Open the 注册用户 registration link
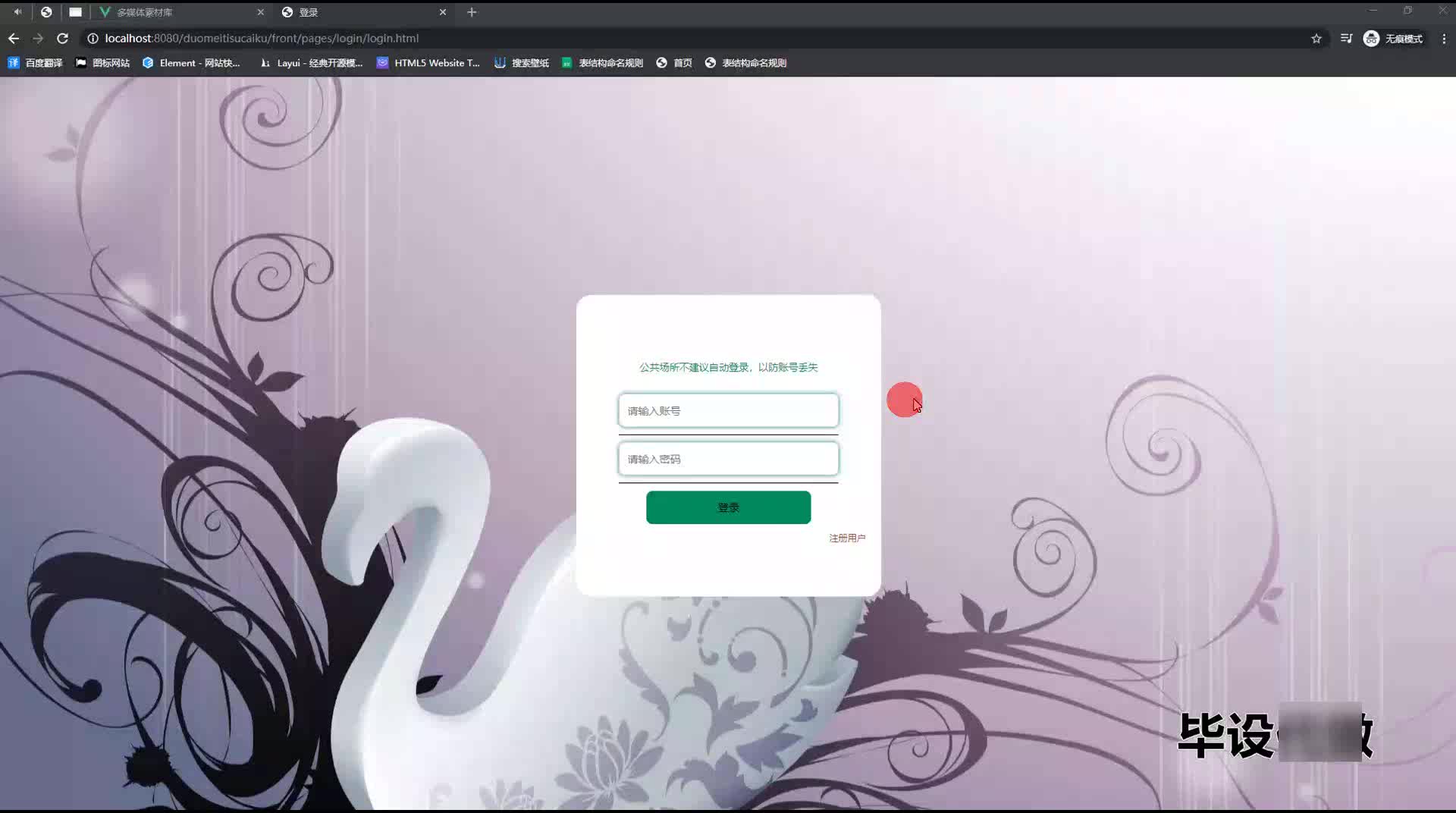Image resolution: width=1456 pixels, height=813 pixels. pos(847,538)
